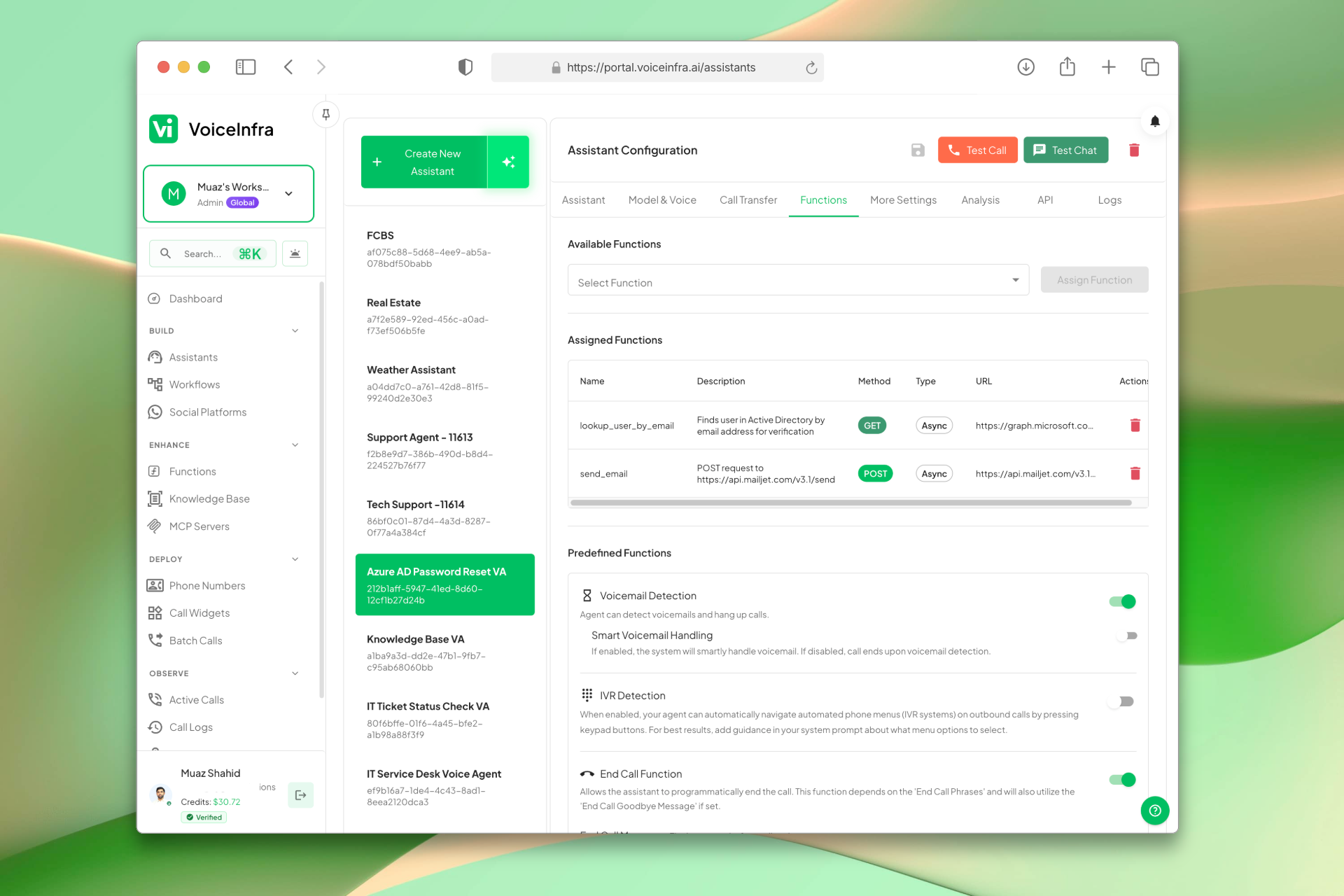The image size is (1344, 896).
Task: Open Assistants in the sidebar
Action: [x=193, y=357]
